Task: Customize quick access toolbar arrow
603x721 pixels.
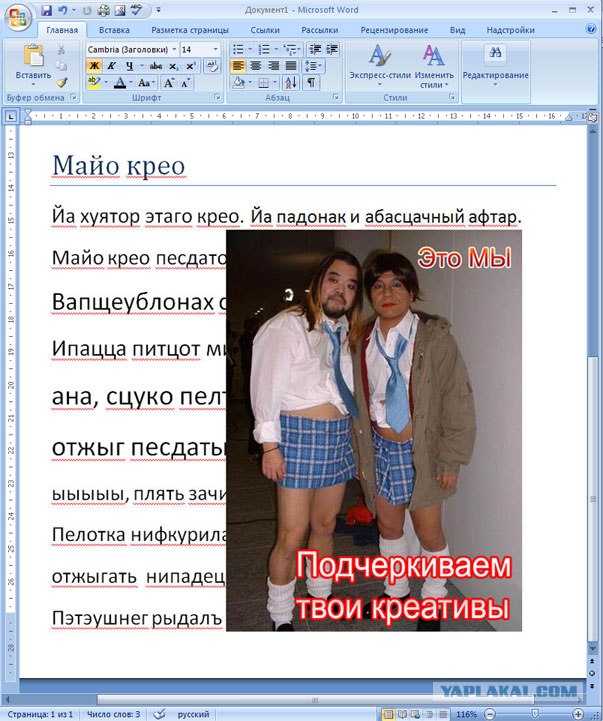Action: click(158, 10)
